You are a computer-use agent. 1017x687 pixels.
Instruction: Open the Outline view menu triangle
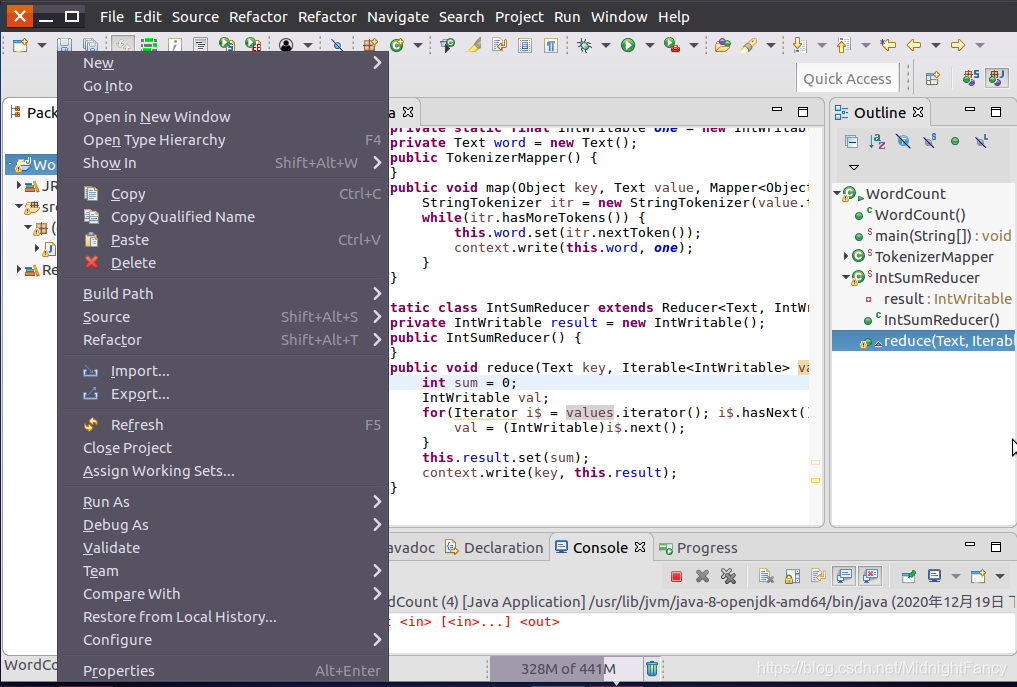pyautogui.click(x=854, y=167)
